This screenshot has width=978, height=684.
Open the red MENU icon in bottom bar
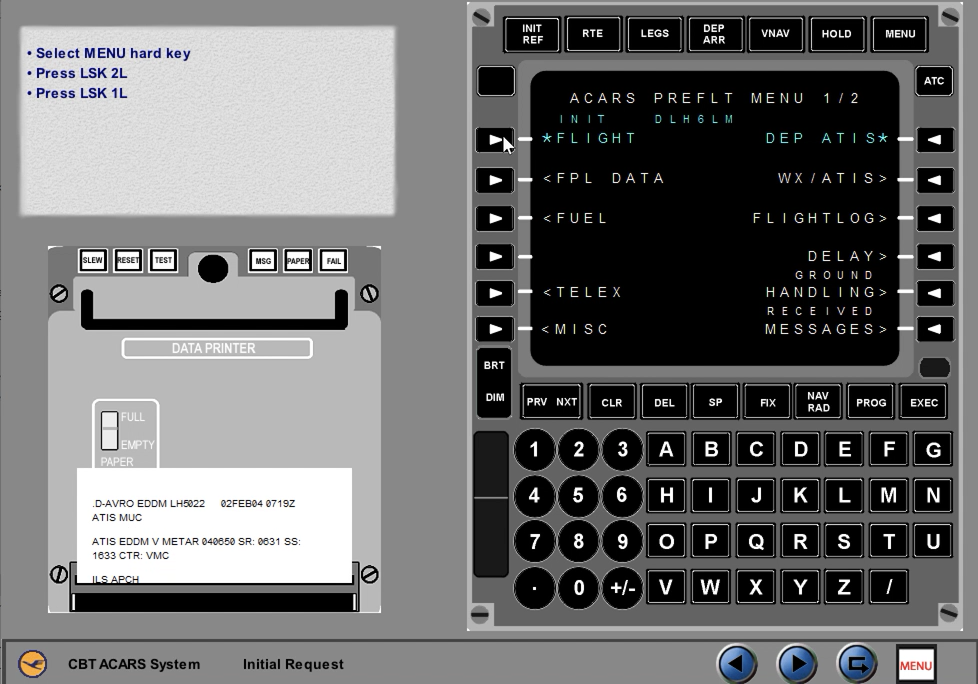pyautogui.click(x=915, y=664)
